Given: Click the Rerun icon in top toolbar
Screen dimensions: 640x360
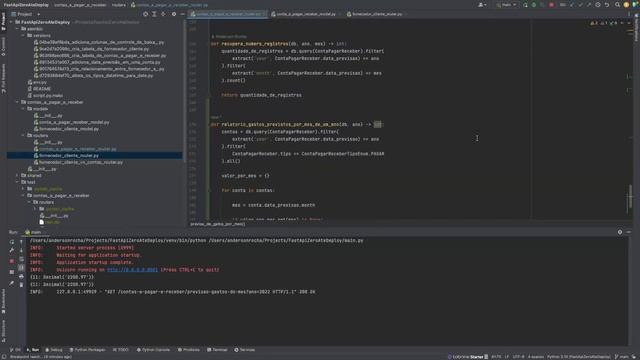Looking at the screenshot, I should 525,5.
